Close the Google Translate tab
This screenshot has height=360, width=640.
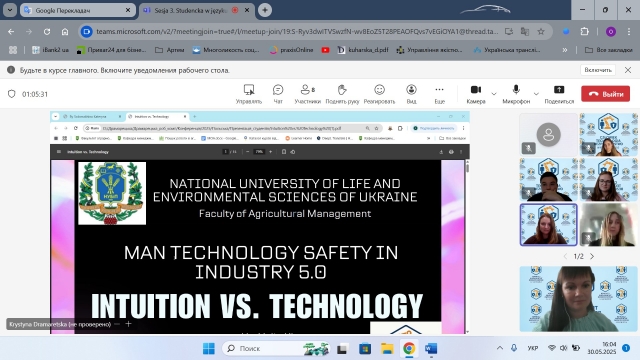click(x=128, y=10)
